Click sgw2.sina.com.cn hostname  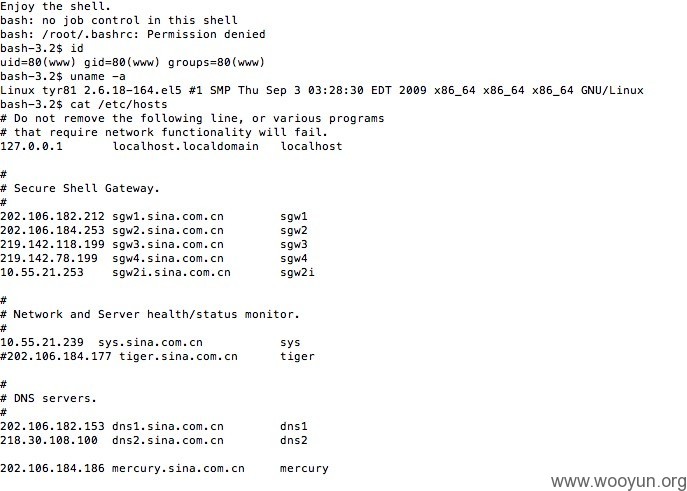pos(168,230)
